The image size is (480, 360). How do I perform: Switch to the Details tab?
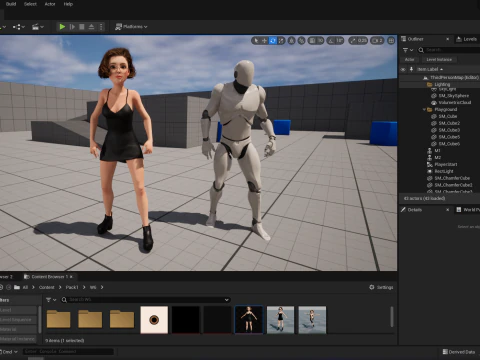(414, 210)
